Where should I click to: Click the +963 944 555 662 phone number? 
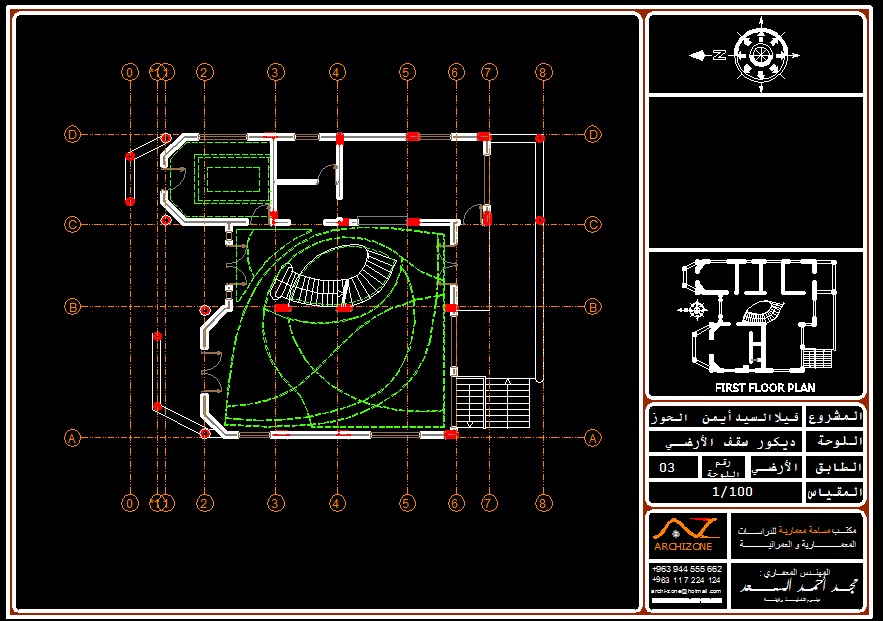click(x=685, y=568)
